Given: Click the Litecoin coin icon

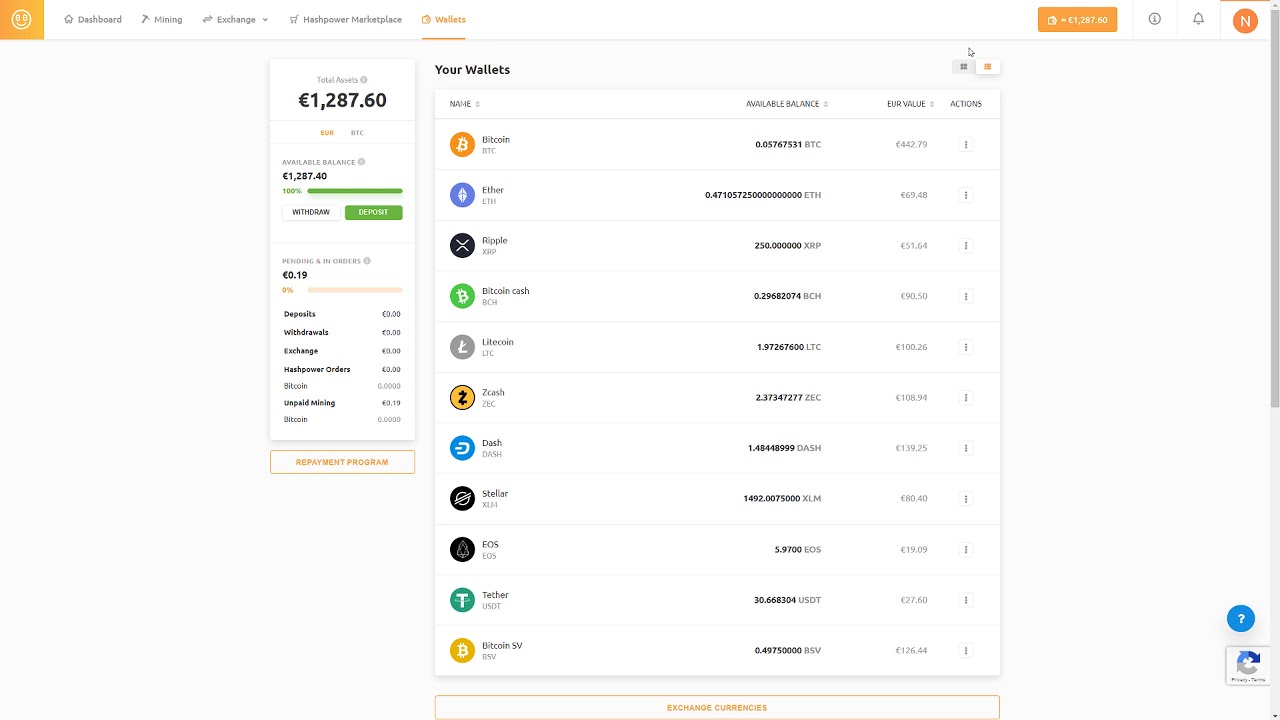Looking at the screenshot, I should click(x=462, y=347).
